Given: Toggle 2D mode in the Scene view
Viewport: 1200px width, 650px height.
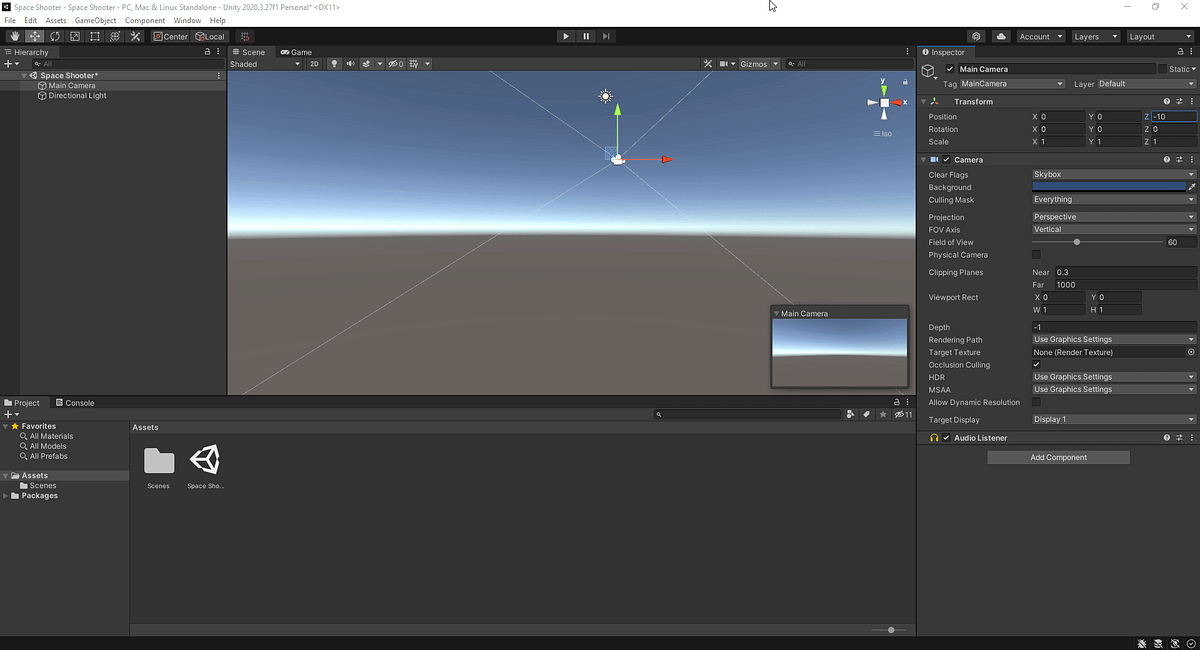Looking at the screenshot, I should pos(314,63).
